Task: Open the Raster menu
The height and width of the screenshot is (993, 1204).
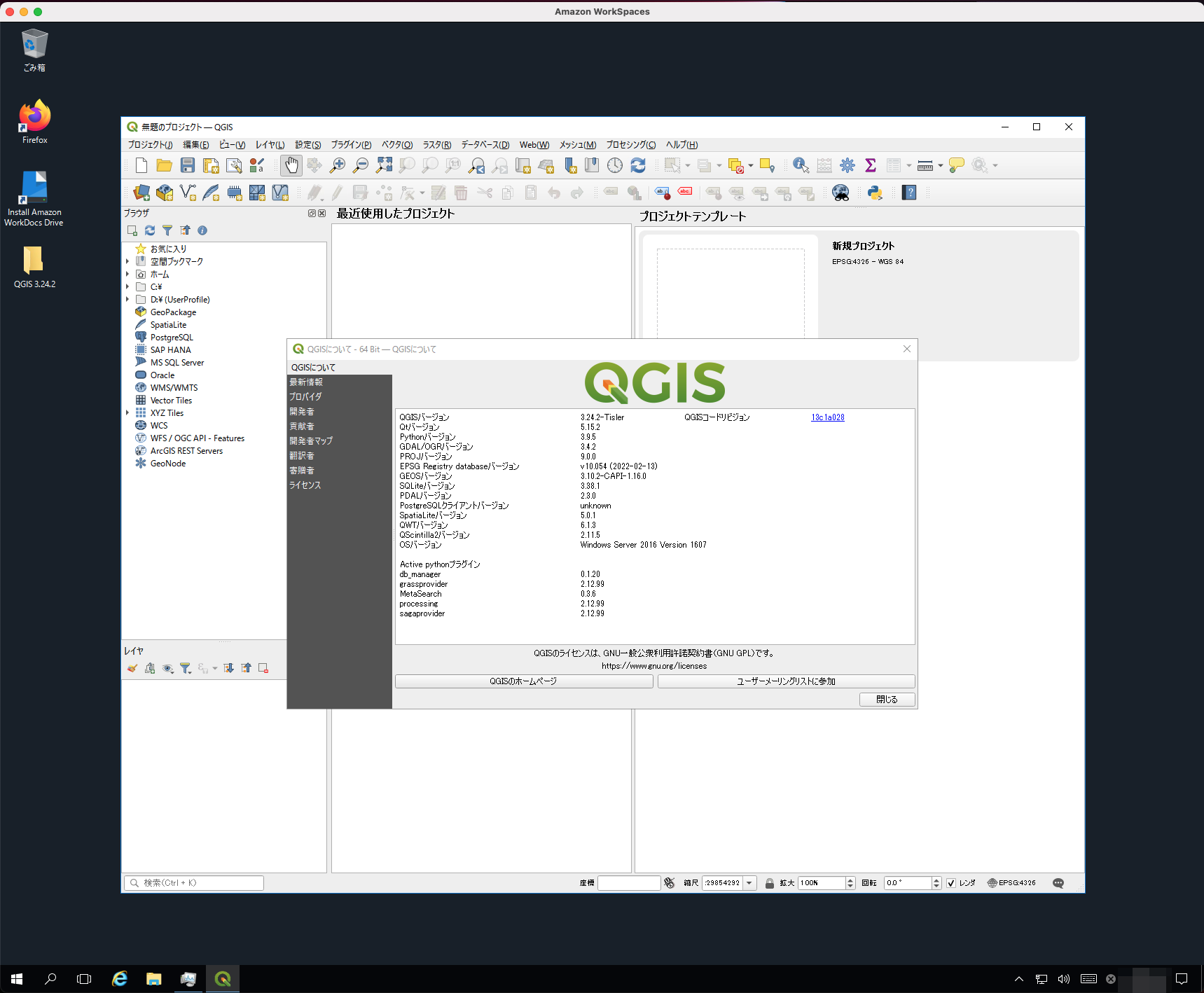Action: (436, 145)
